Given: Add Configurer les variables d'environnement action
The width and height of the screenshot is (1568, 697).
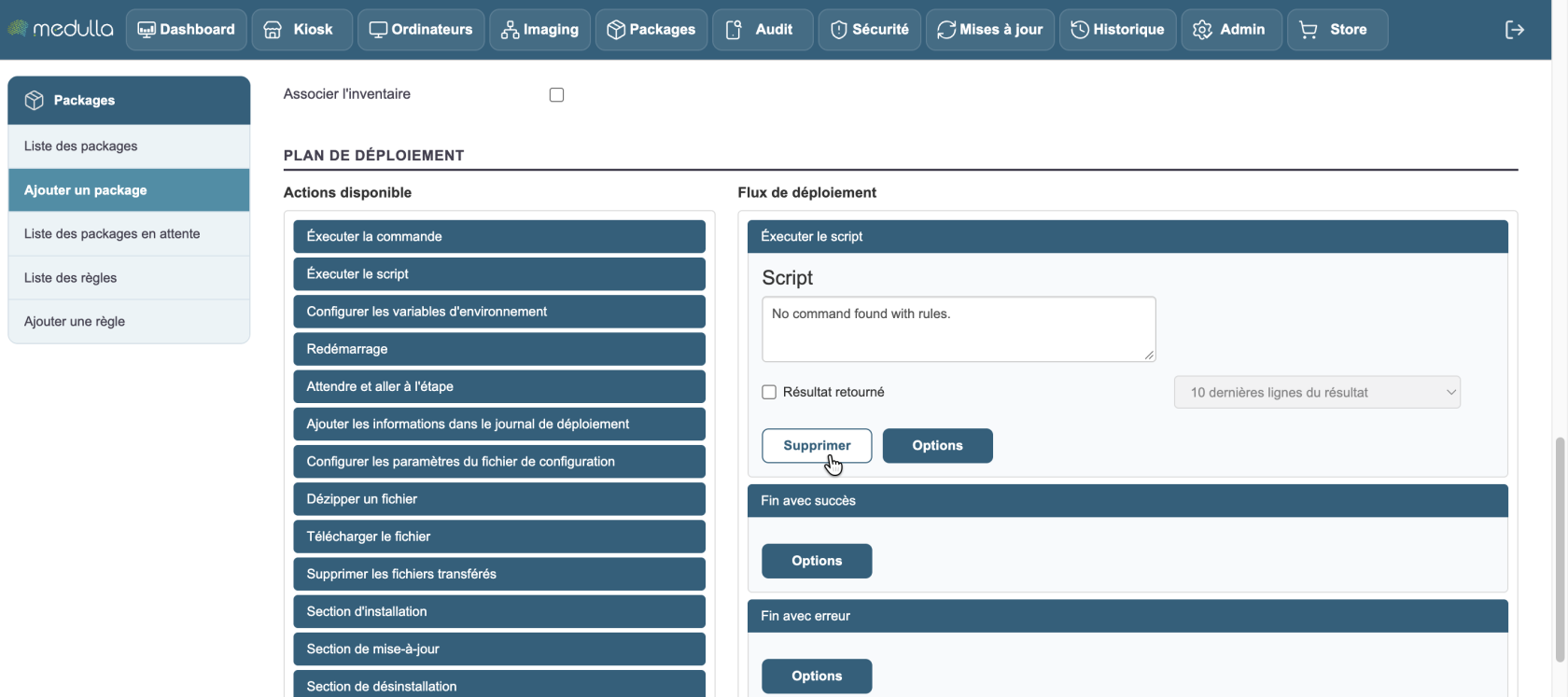Looking at the screenshot, I should (x=499, y=312).
